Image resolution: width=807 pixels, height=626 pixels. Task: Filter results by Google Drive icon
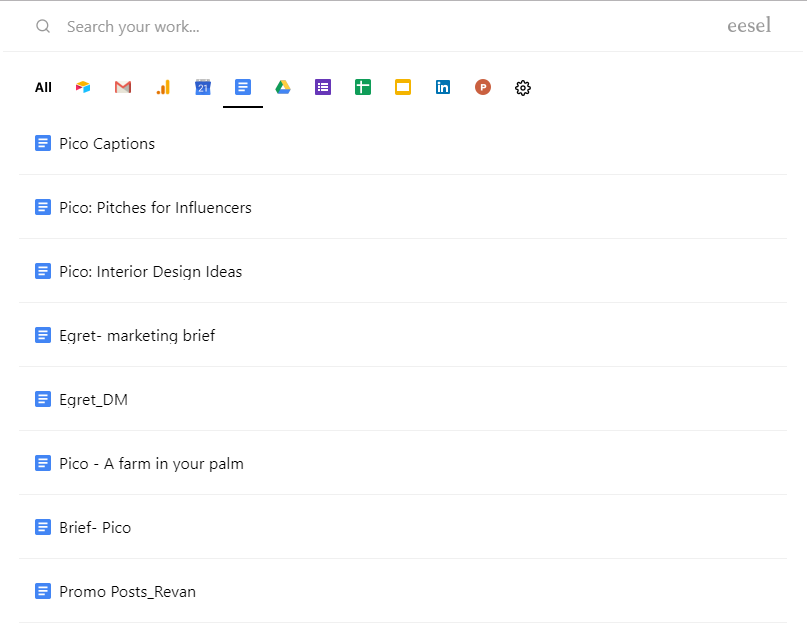[x=283, y=88]
